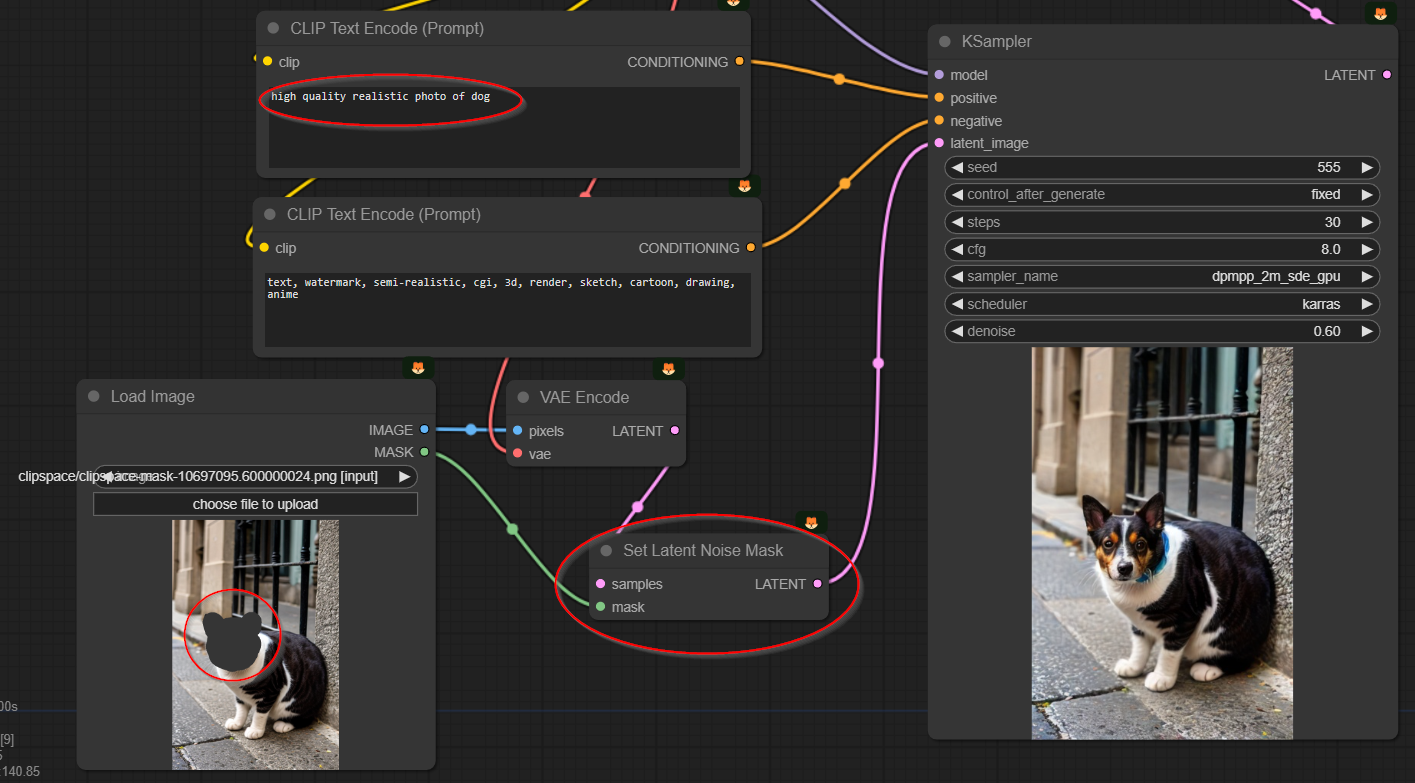Click the mask input socket on Set Latent Noise Mask
Viewport: 1415px width, 783px height.
pyautogui.click(x=600, y=607)
